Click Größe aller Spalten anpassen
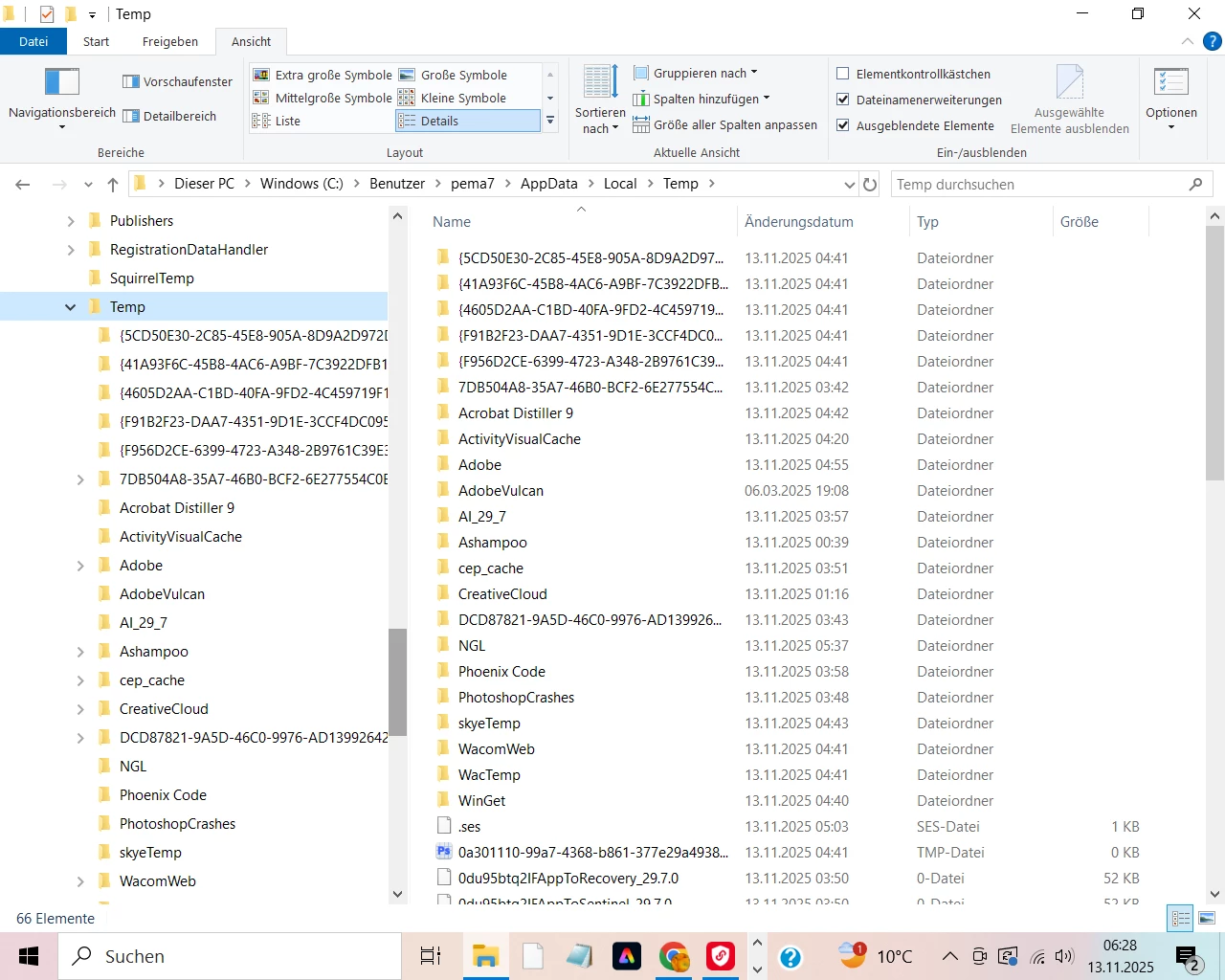The image size is (1225, 980). 724,124
